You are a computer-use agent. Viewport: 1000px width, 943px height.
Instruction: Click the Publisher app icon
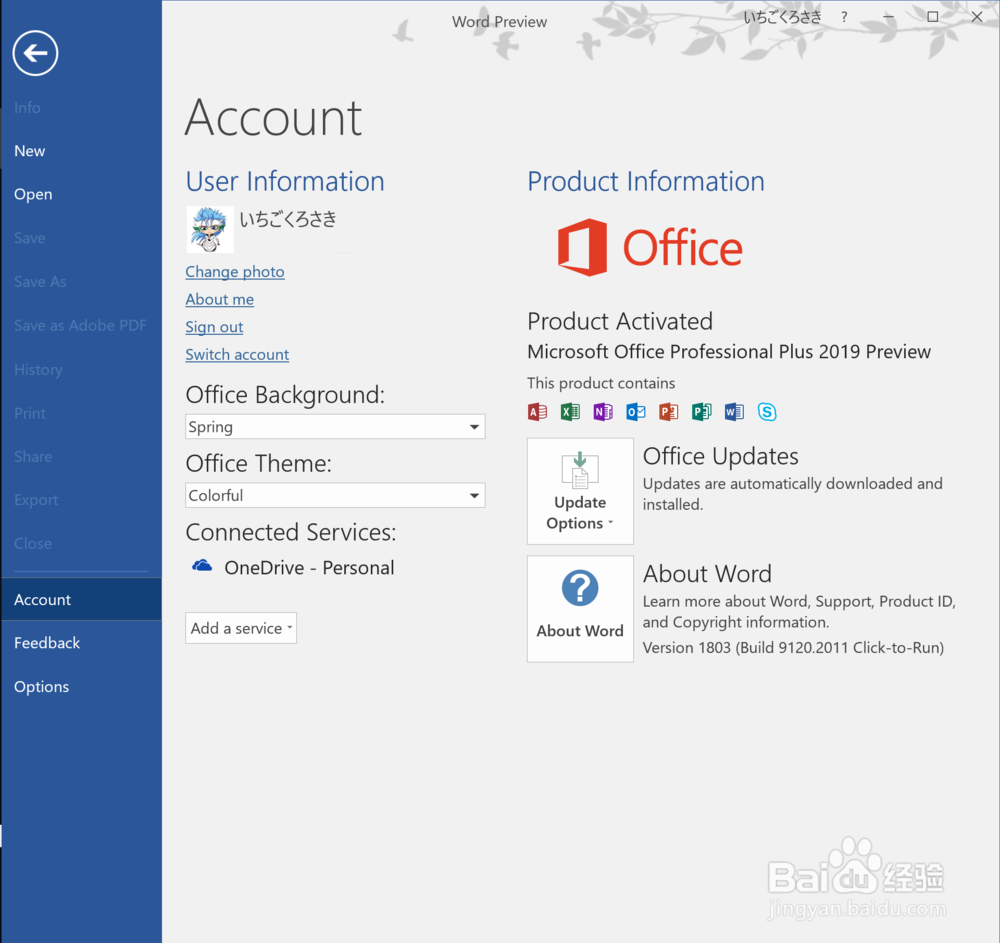tap(702, 412)
